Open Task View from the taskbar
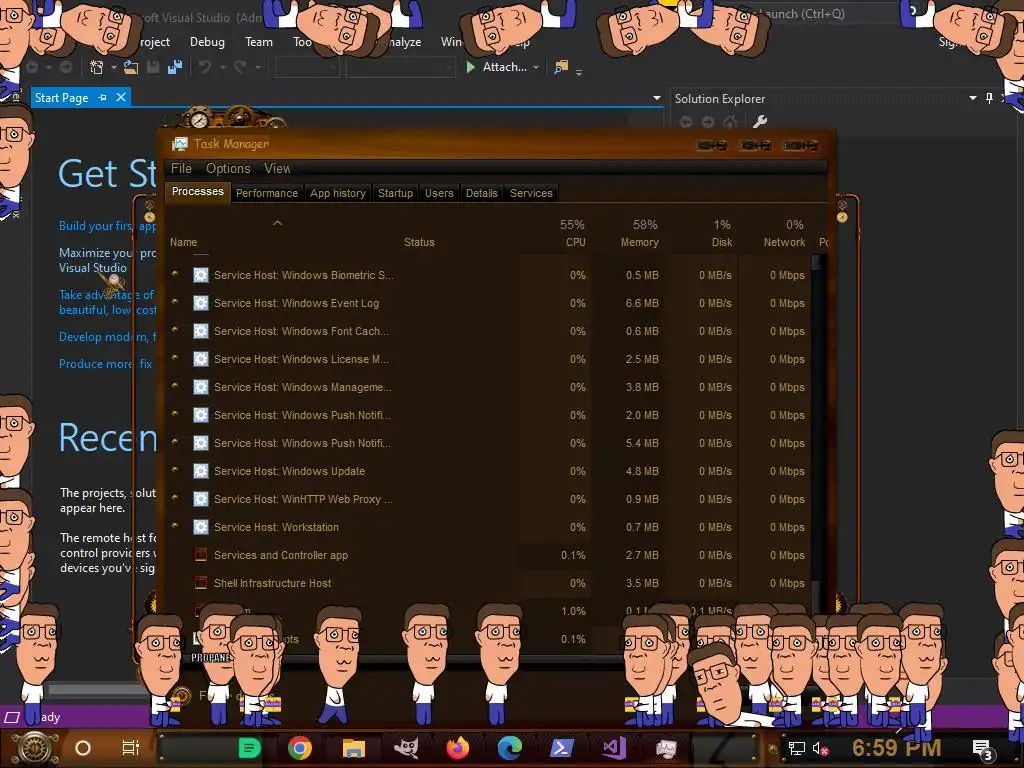 (x=131, y=748)
